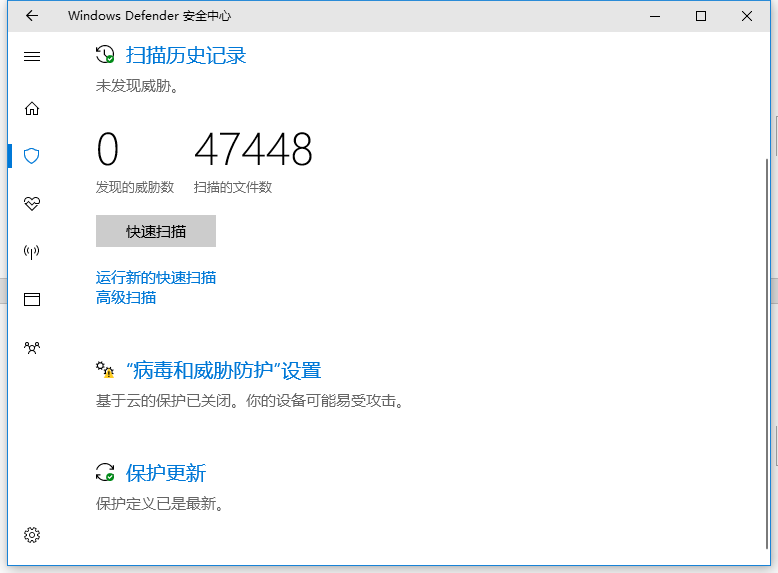Open the 扫描历史记录 heading link
The image size is (778, 573).
click(186, 55)
